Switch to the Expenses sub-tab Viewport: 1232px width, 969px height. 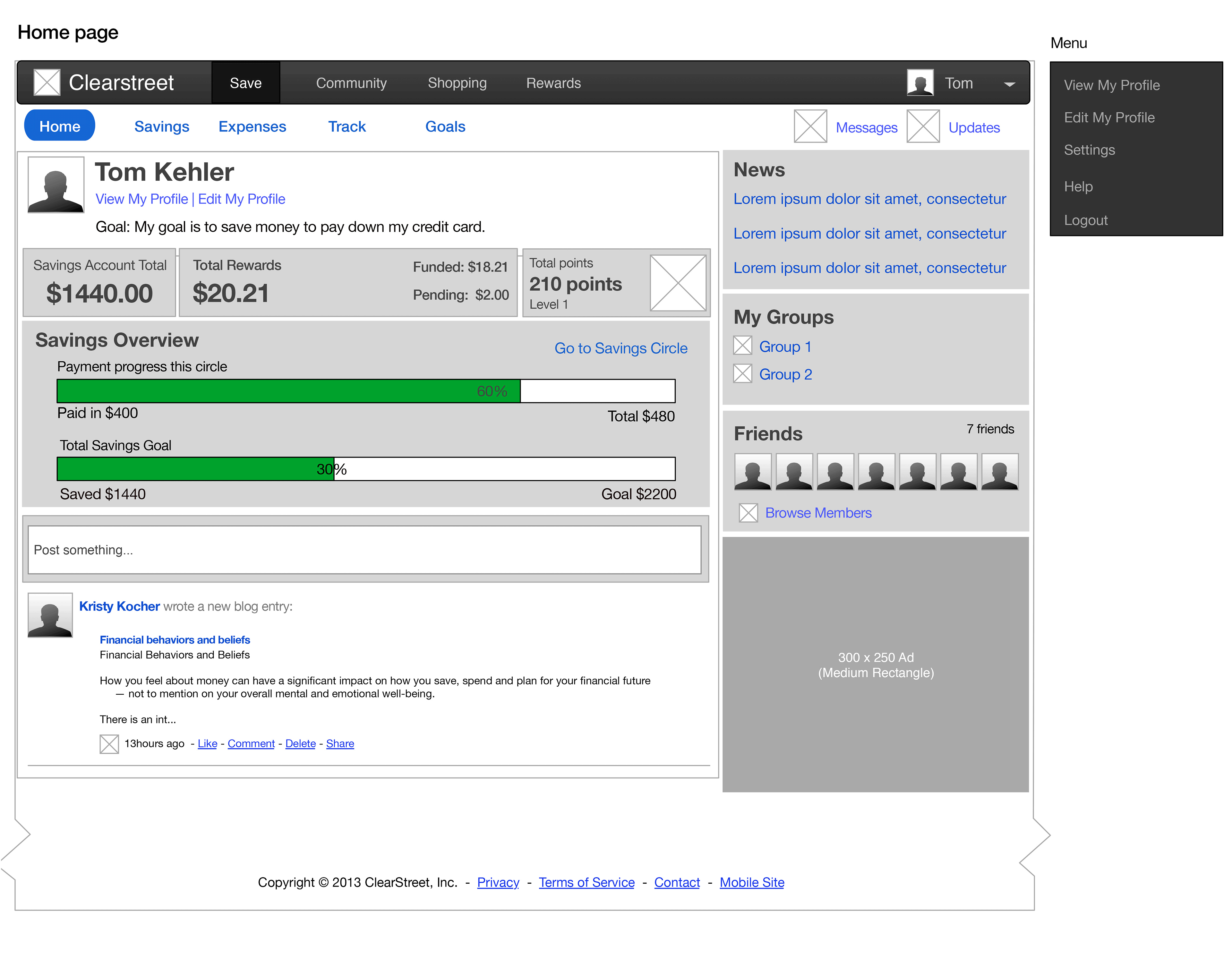[x=252, y=126]
